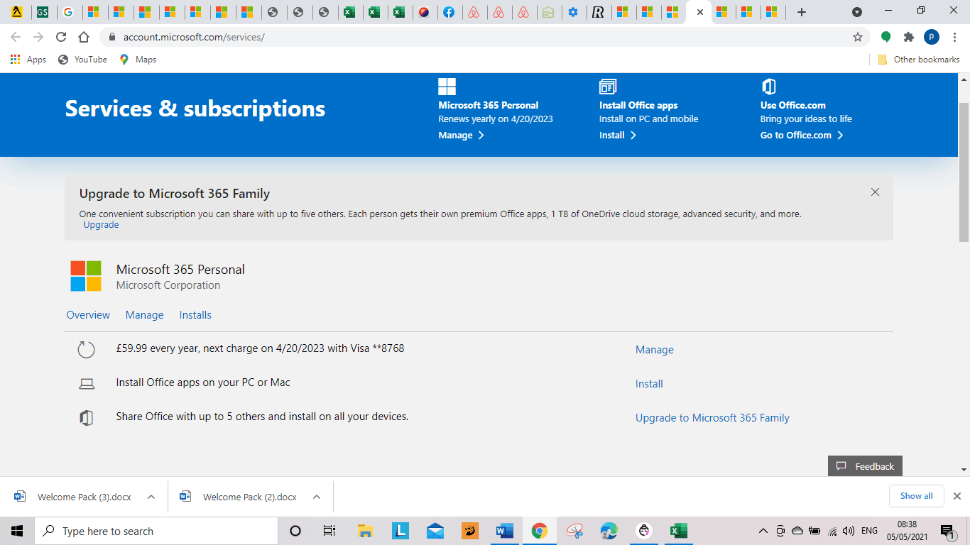Click the Microsoft logo beside Microsoft 365 Personal
Screen dimensions: 970x545
pos(86,276)
